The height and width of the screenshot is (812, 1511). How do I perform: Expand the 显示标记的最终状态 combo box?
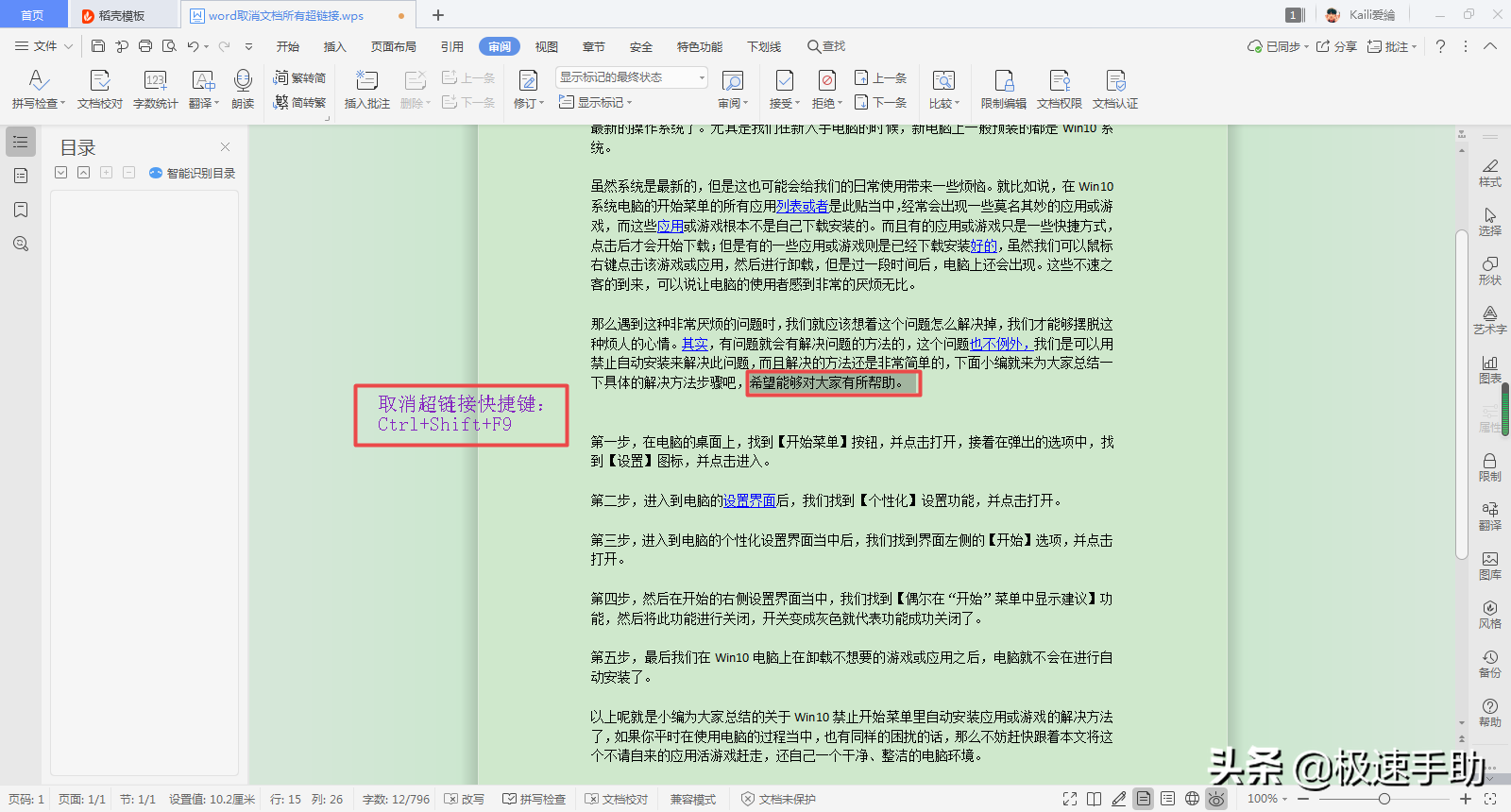tap(632, 77)
